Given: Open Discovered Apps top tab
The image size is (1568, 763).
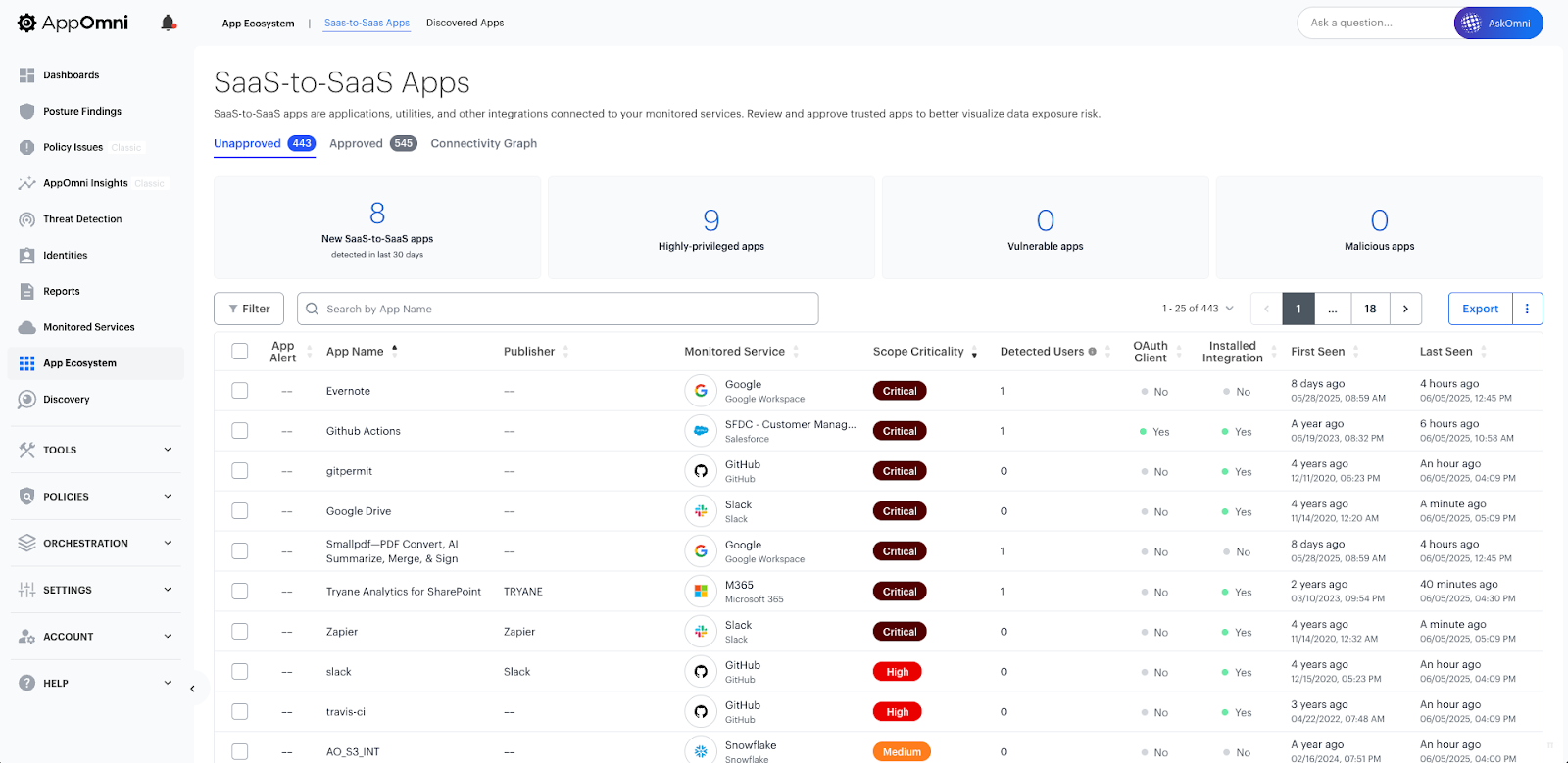Looking at the screenshot, I should click(x=465, y=23).
